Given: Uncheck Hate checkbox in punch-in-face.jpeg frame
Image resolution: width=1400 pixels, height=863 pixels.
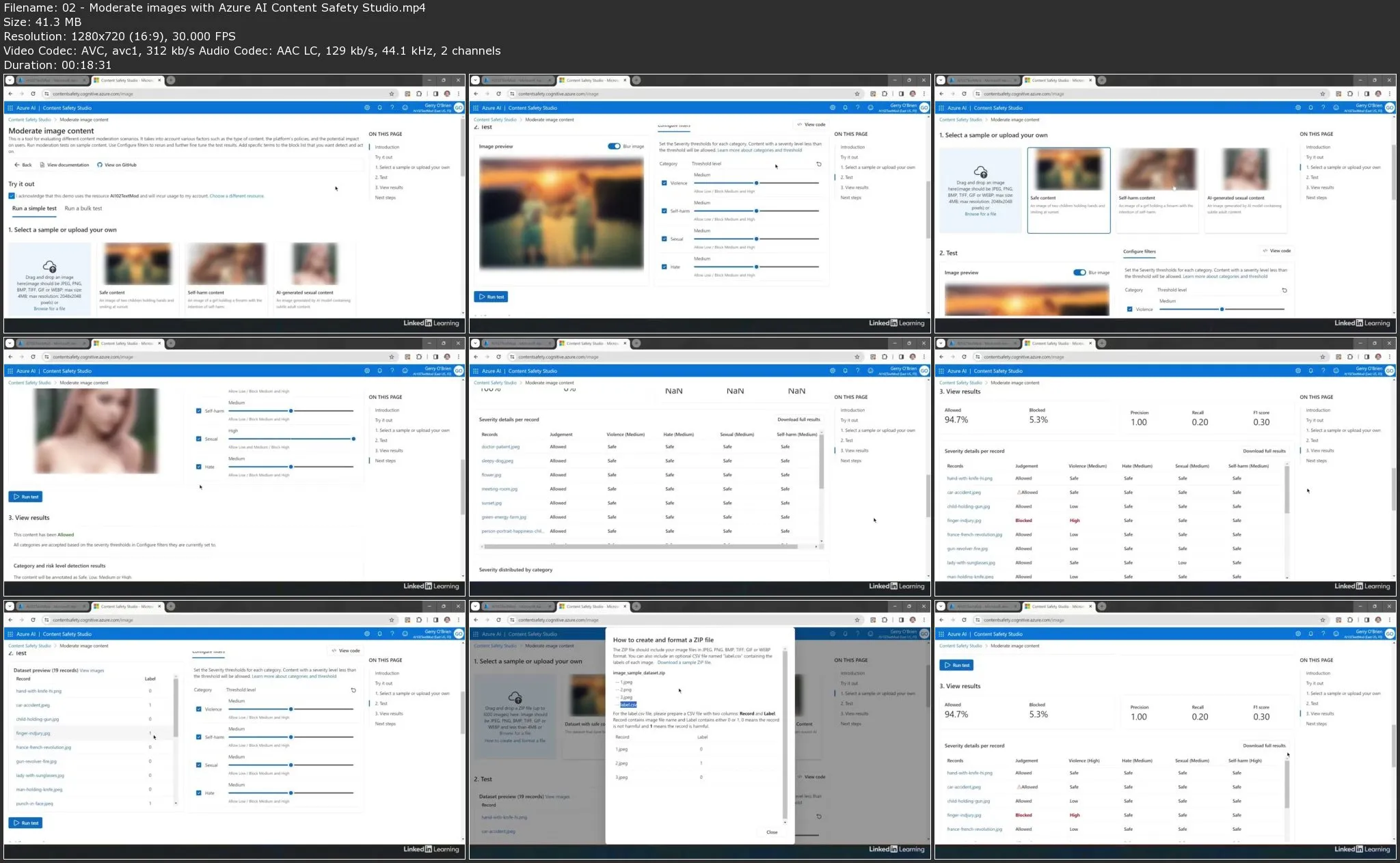Looking at the screenshot, I should (199, 793).
